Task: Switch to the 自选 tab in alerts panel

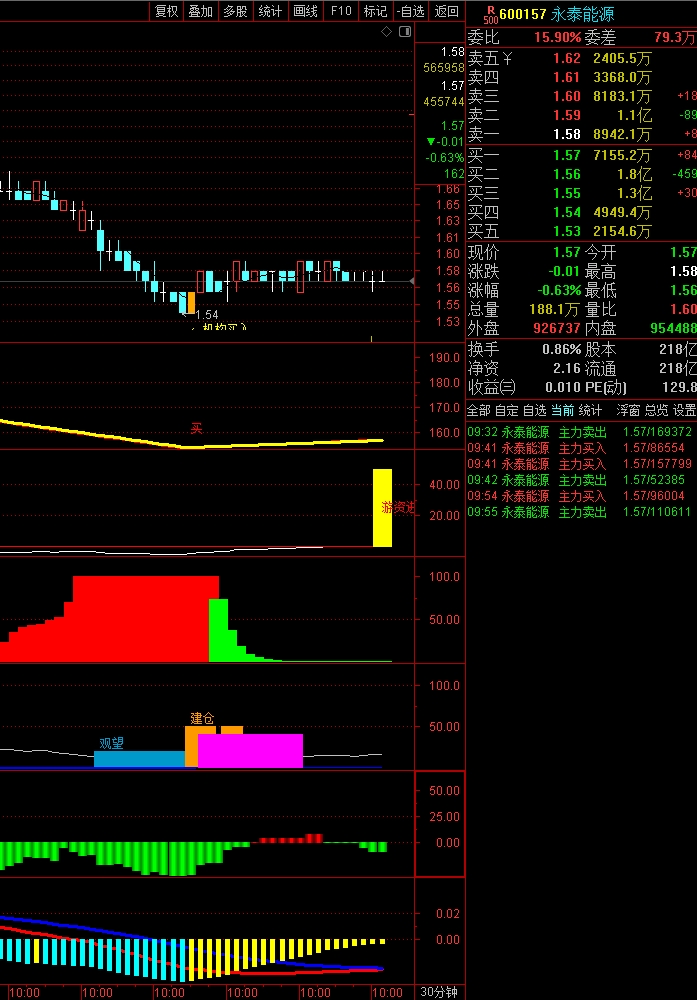Action: coord(534,410)
